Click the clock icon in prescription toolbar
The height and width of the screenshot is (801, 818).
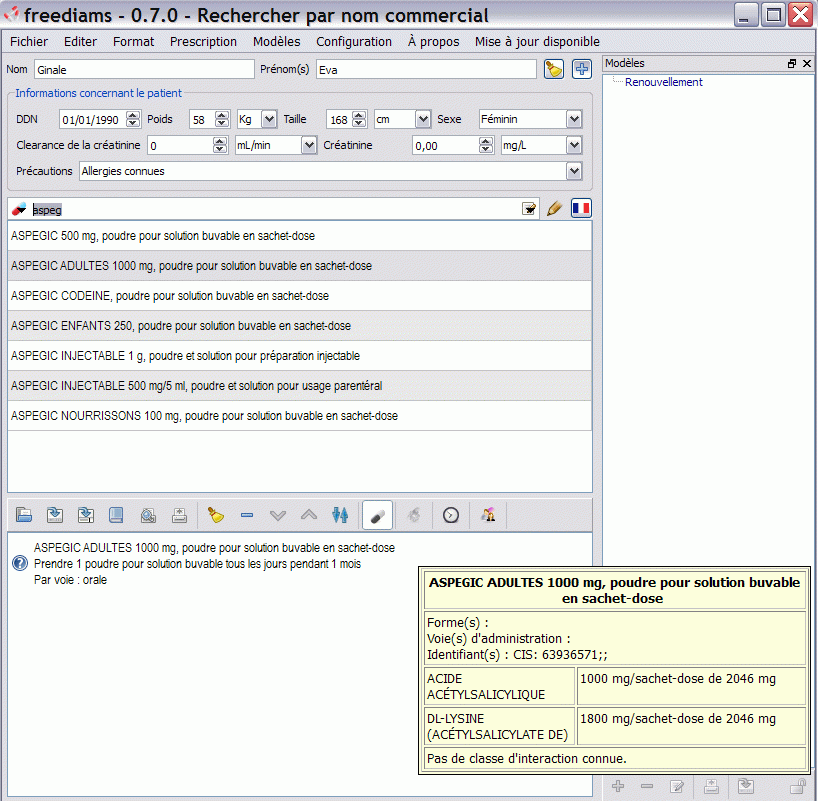coord(451,515)
